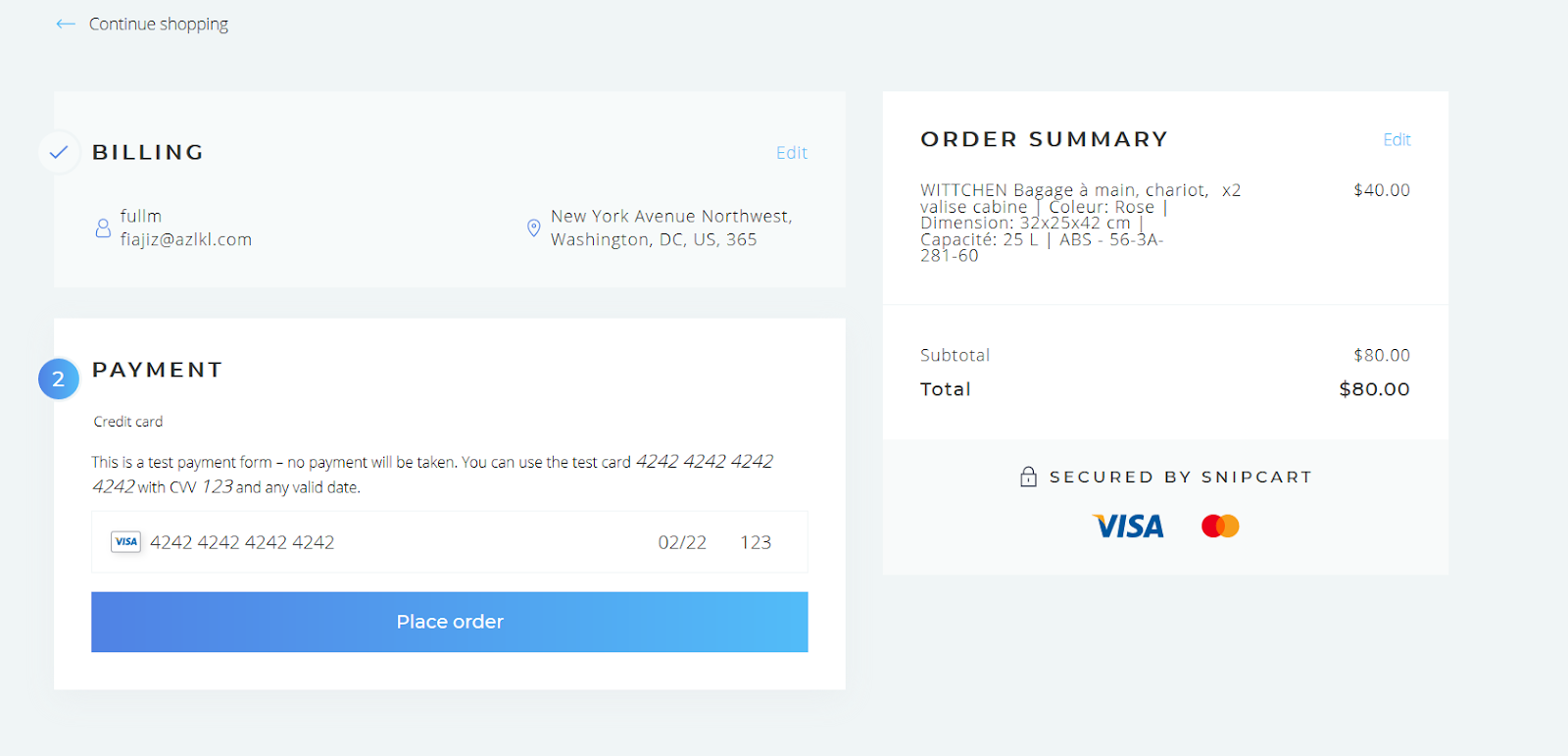Click the 123 CVV field
The height and width of the screenshot is (756, 1568).
756,542
